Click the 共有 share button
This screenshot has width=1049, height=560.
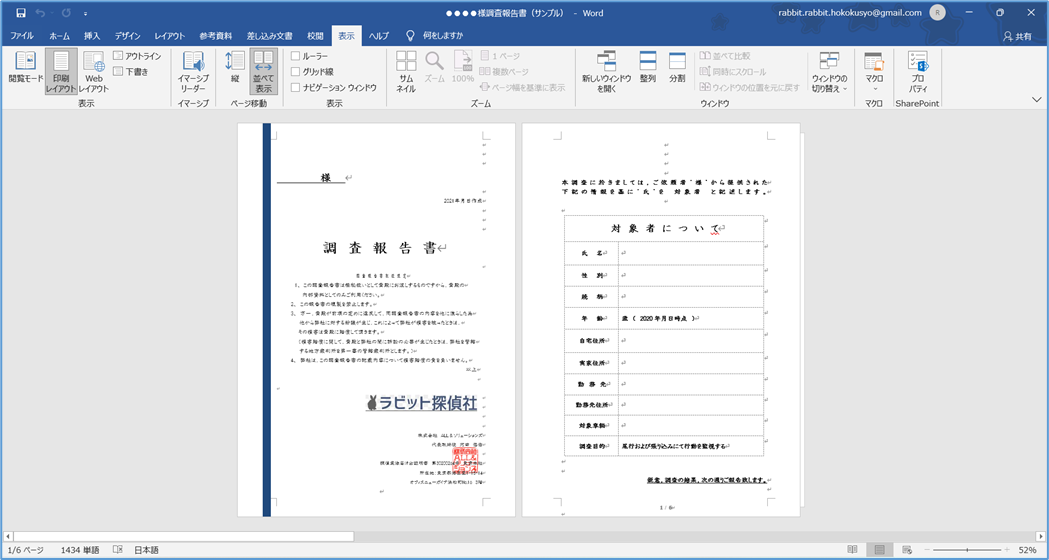pos(1017,36)
